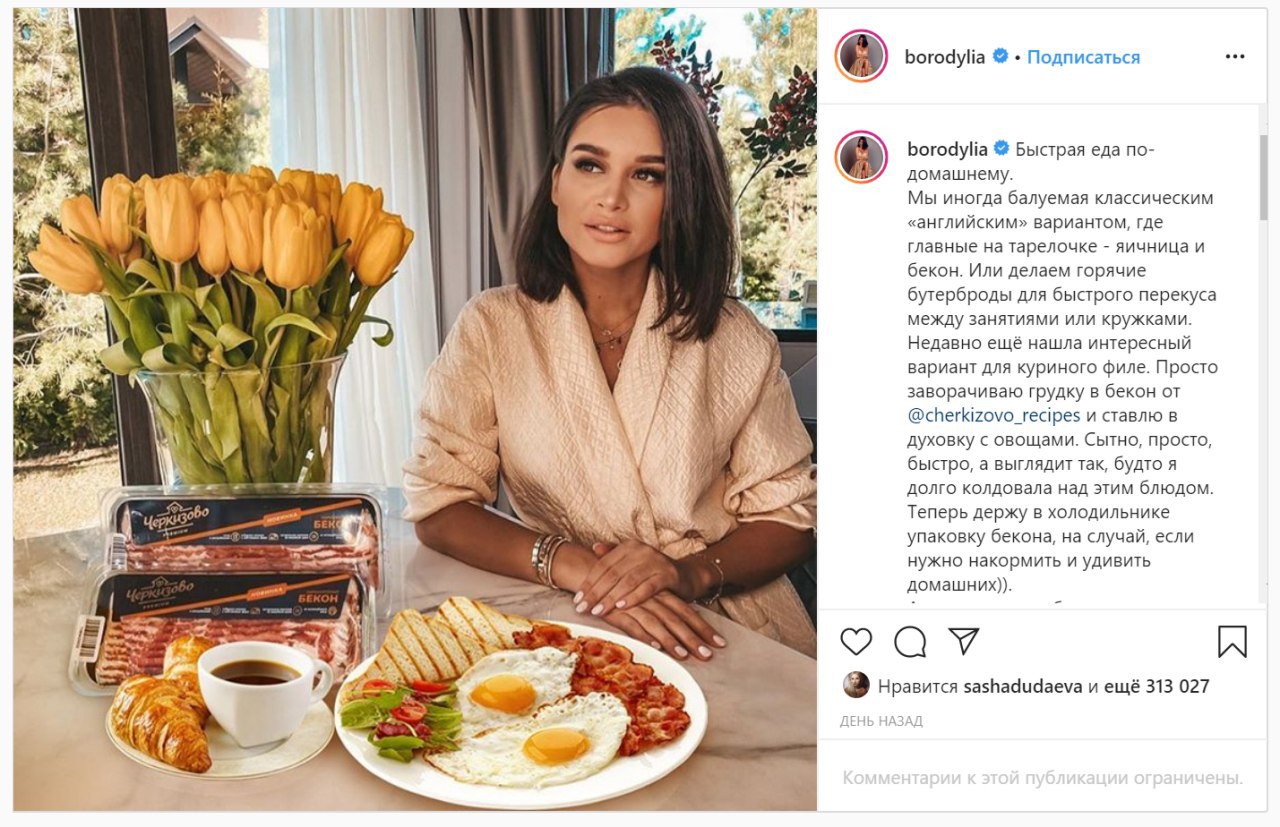This screenshot has height=827, width=1280.
Task: Click the ДЕНЬ НАЗАД timestamp
Action: click(881, 721)
